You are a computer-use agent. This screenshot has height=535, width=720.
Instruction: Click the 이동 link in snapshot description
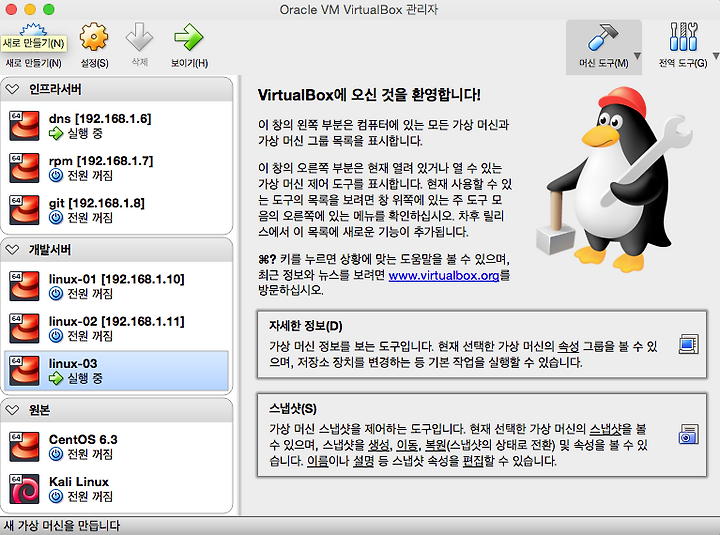407,445
